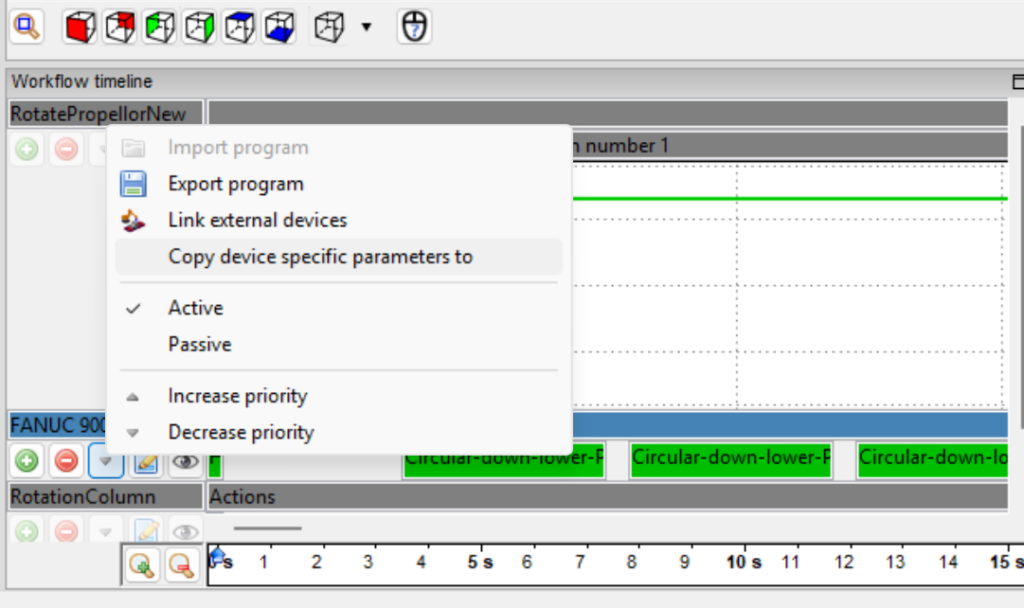Screen dimensions: 1024x608
Task: Click the zoom-to-fit magnifier icon
Action: pyautogui.click(x=24, y=26)
